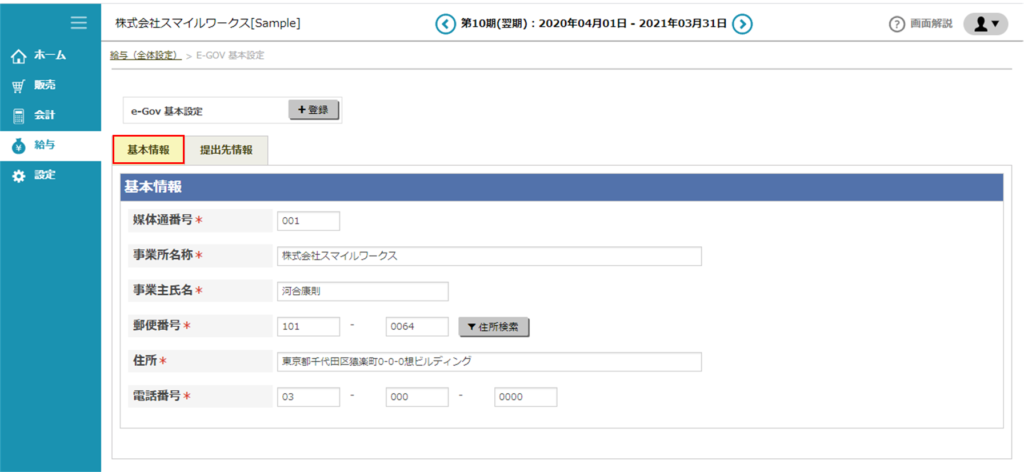This screenshot has width=1024, height=472.
Task: Click the 住所検索 button
Action: click(x=494, y=327)
